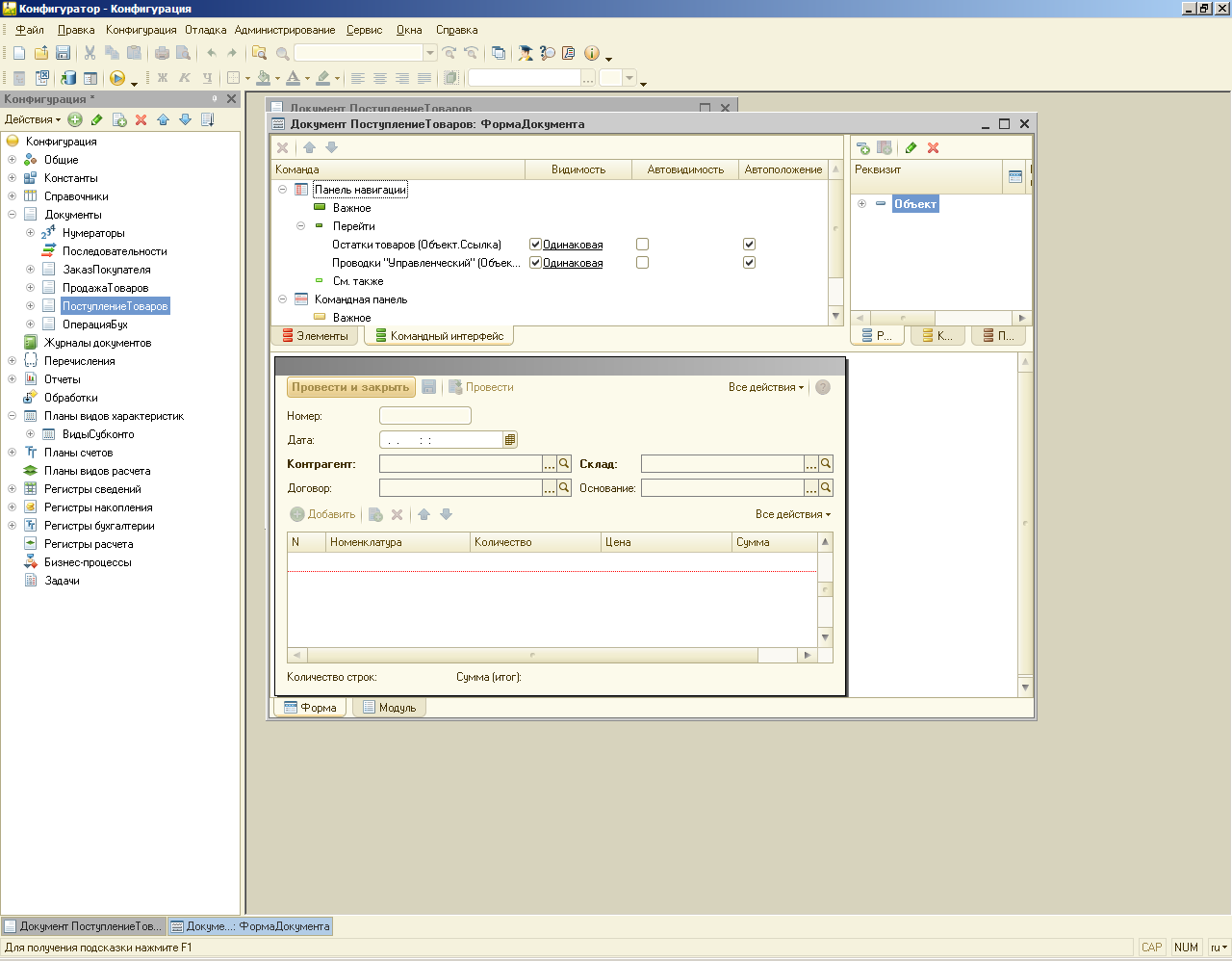
Task: Click the Cut scissors icon in toolbar
Action: click(x=90, y=53)
